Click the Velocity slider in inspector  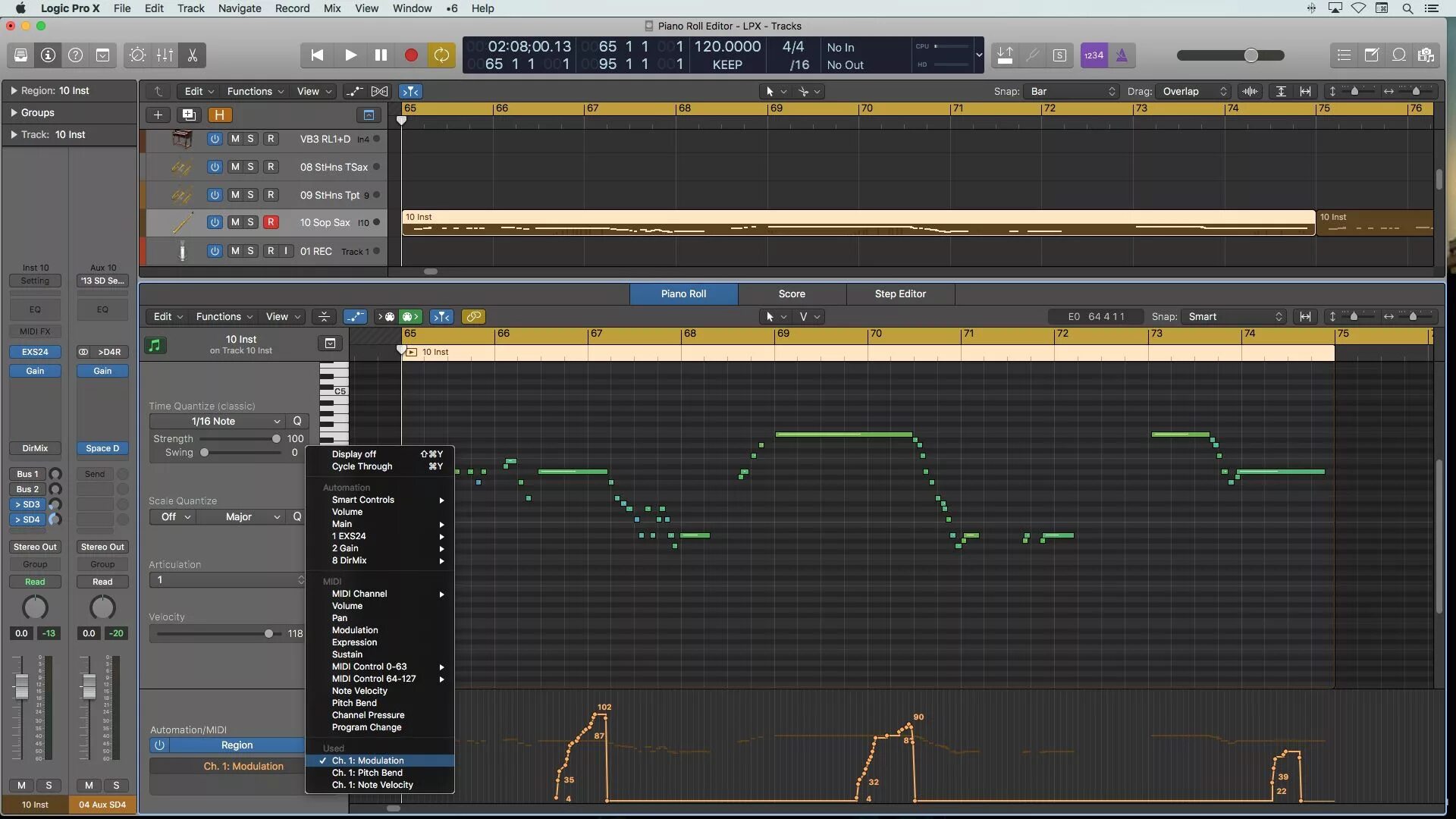(268, 634)
